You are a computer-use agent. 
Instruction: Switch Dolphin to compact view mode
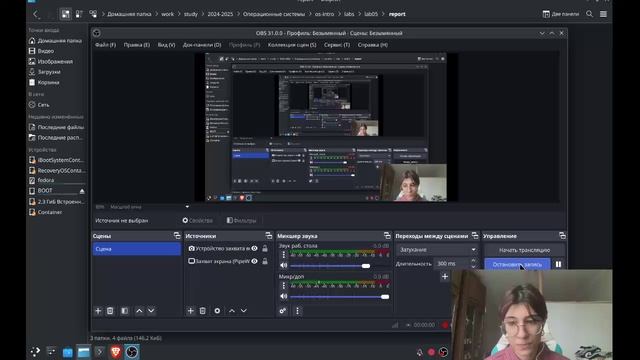point(79,14)
